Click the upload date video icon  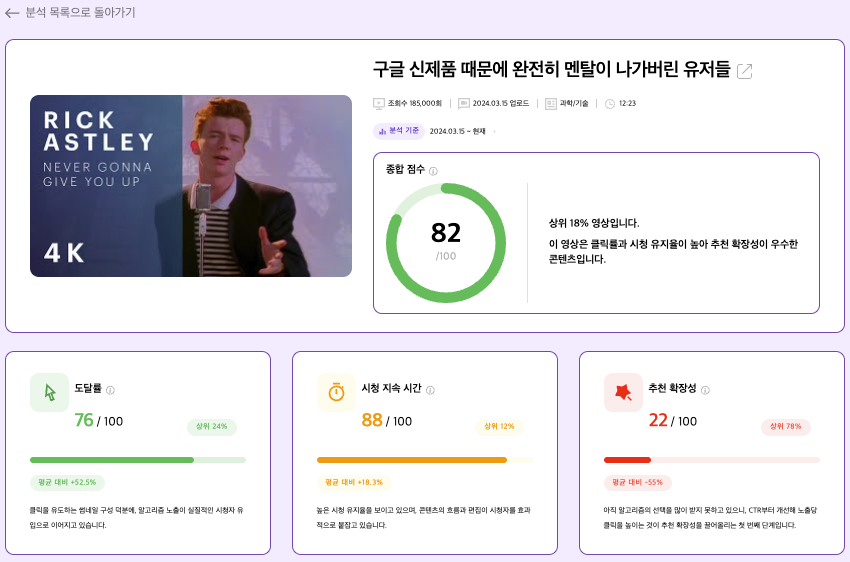click(x=463, y=104)
